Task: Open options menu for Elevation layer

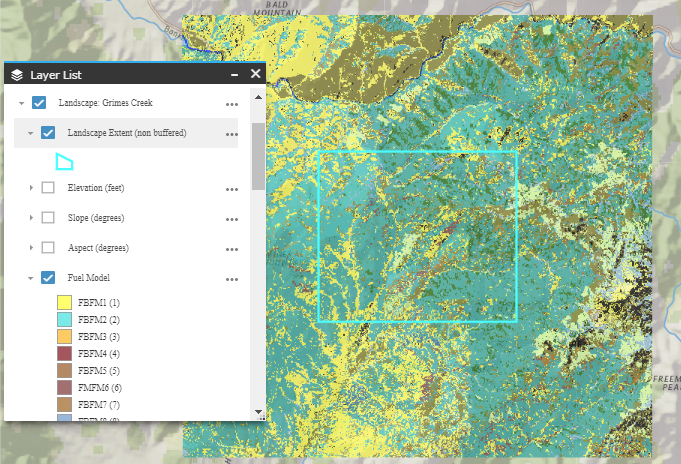Action: click(232, 188)
